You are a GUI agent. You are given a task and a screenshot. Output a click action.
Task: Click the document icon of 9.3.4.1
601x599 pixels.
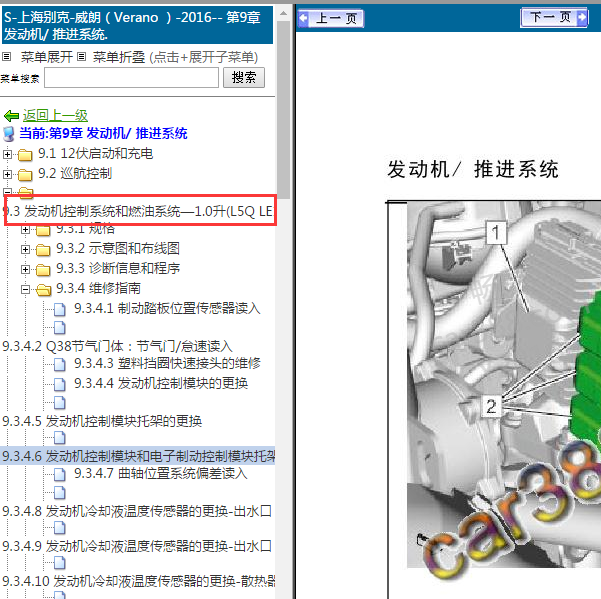click(x=59, y=309)
